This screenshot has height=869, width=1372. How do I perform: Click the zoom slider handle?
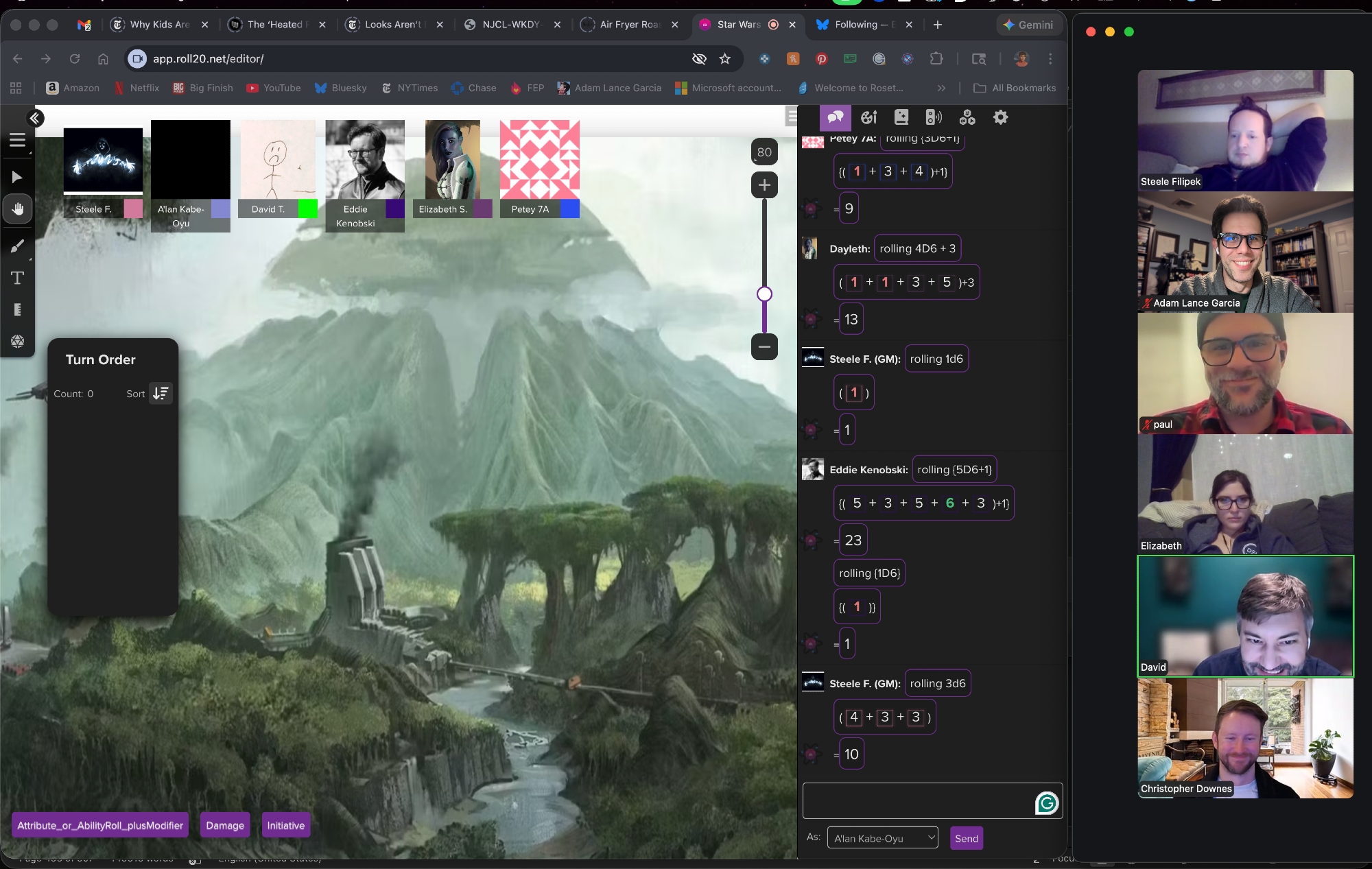coord(764,294)
